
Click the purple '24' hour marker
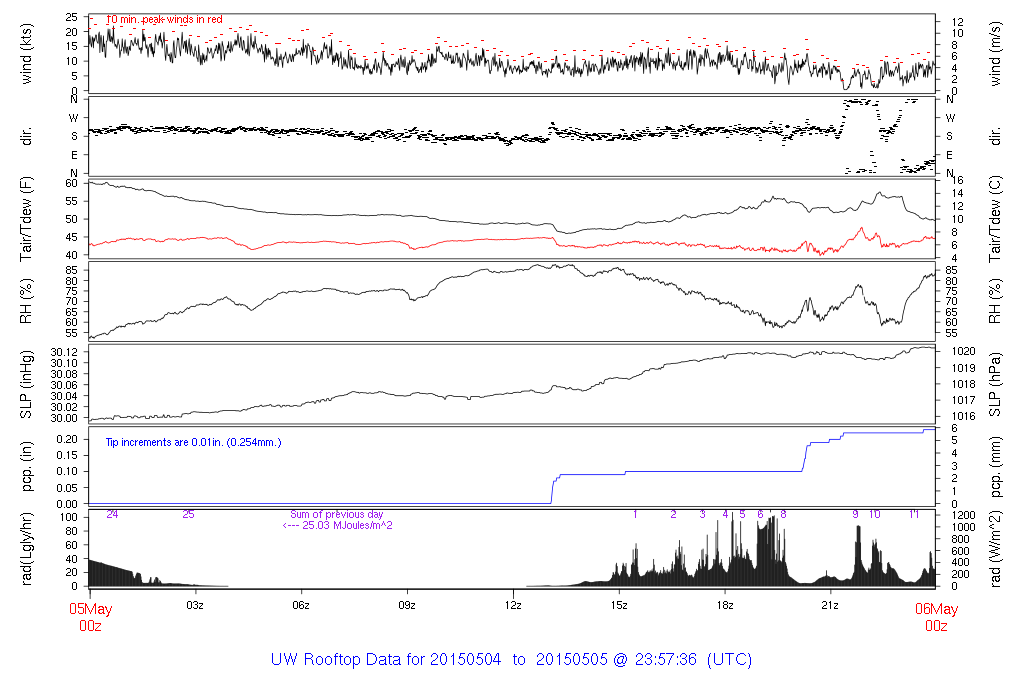(112, 515)
